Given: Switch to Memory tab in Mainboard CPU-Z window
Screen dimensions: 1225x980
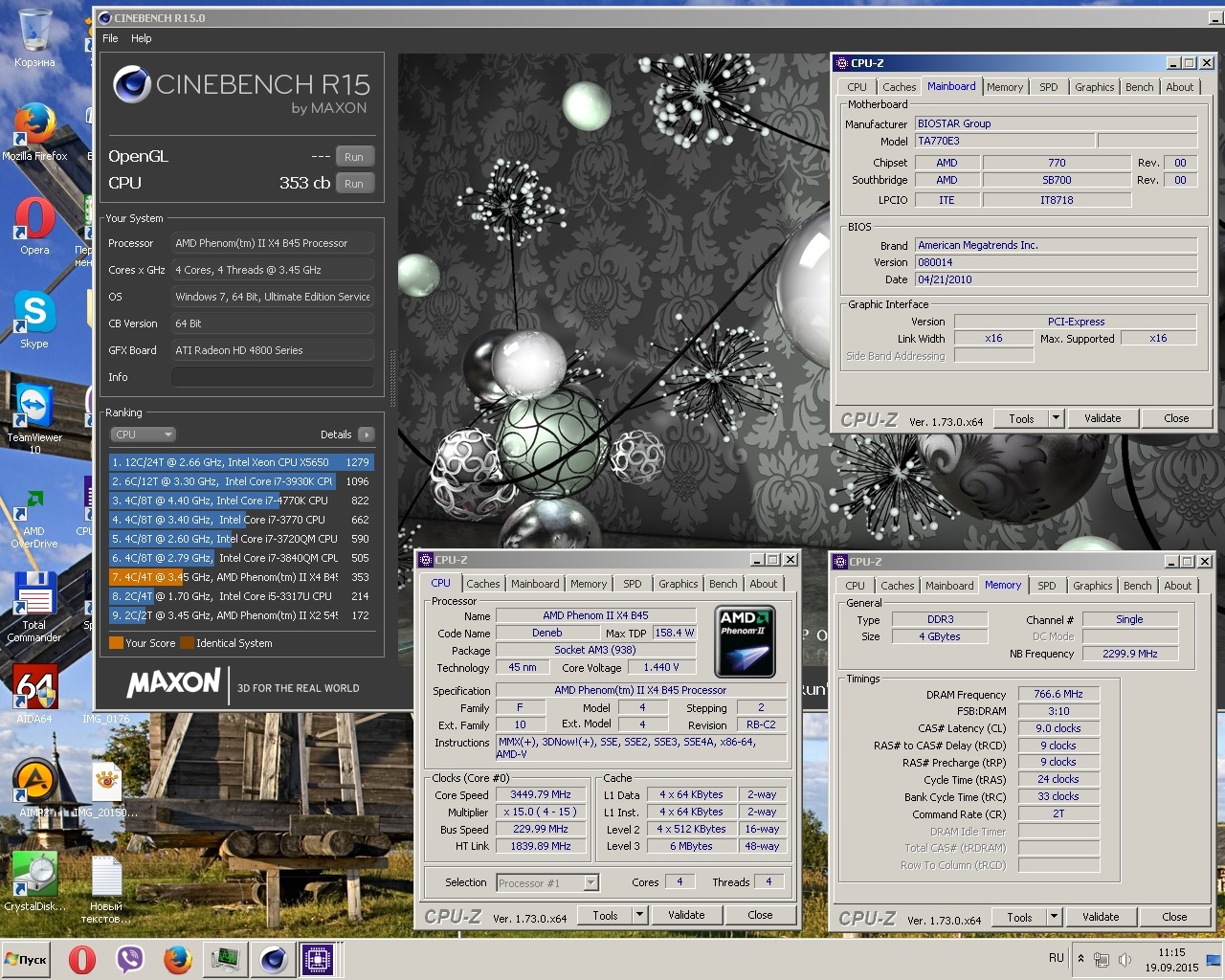Looking at the screenshot, I should pyautogui.click(x=1005, y=87).
